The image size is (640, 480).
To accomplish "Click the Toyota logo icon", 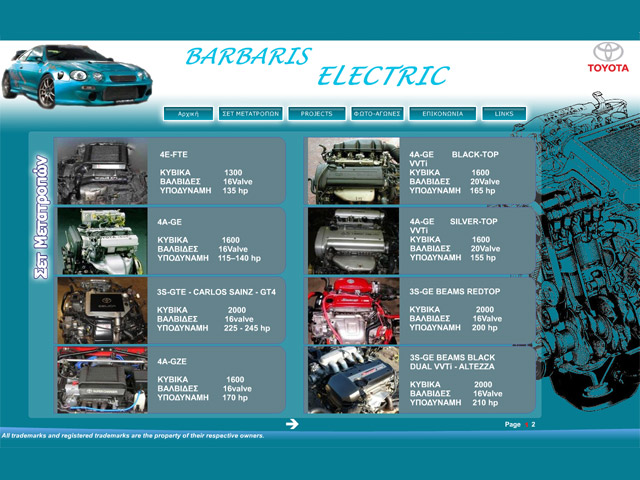I will coord(608,58).
